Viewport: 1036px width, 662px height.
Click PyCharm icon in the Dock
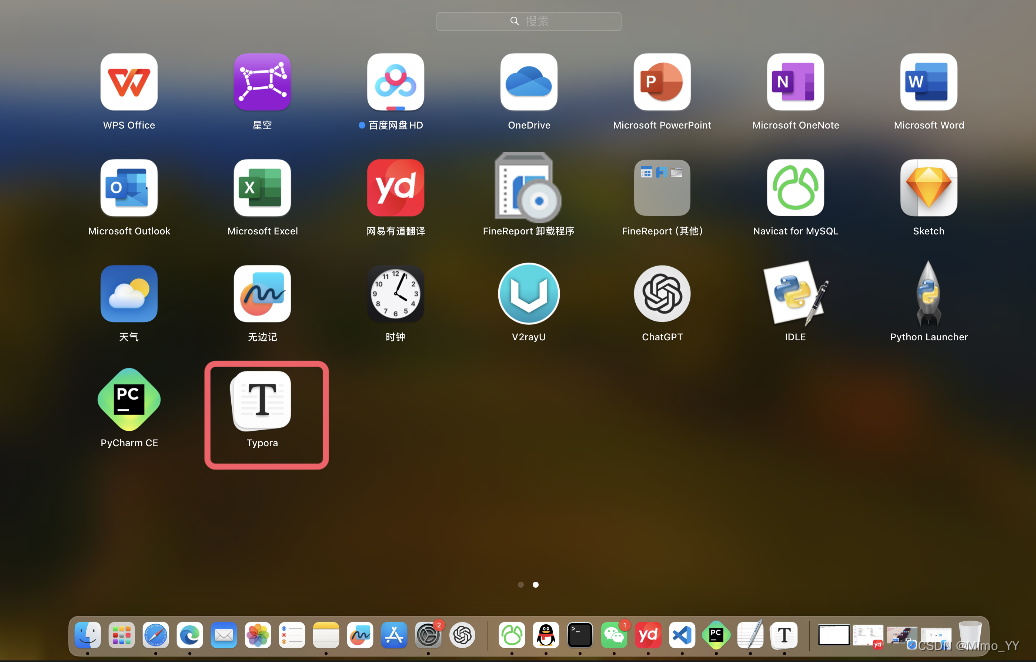716,636
